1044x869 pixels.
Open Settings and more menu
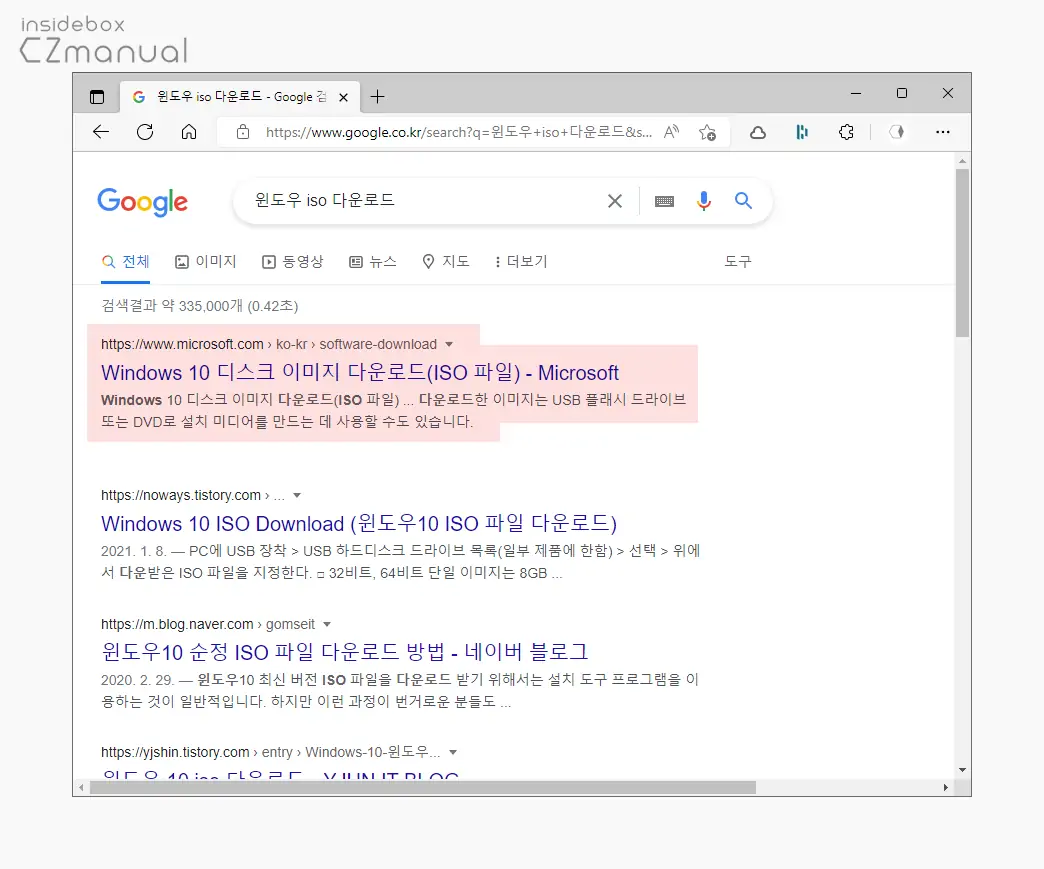[943, 132]
